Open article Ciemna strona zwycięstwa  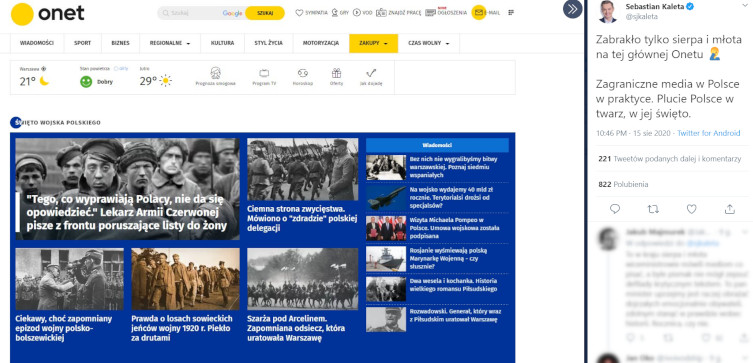point(303,218)
